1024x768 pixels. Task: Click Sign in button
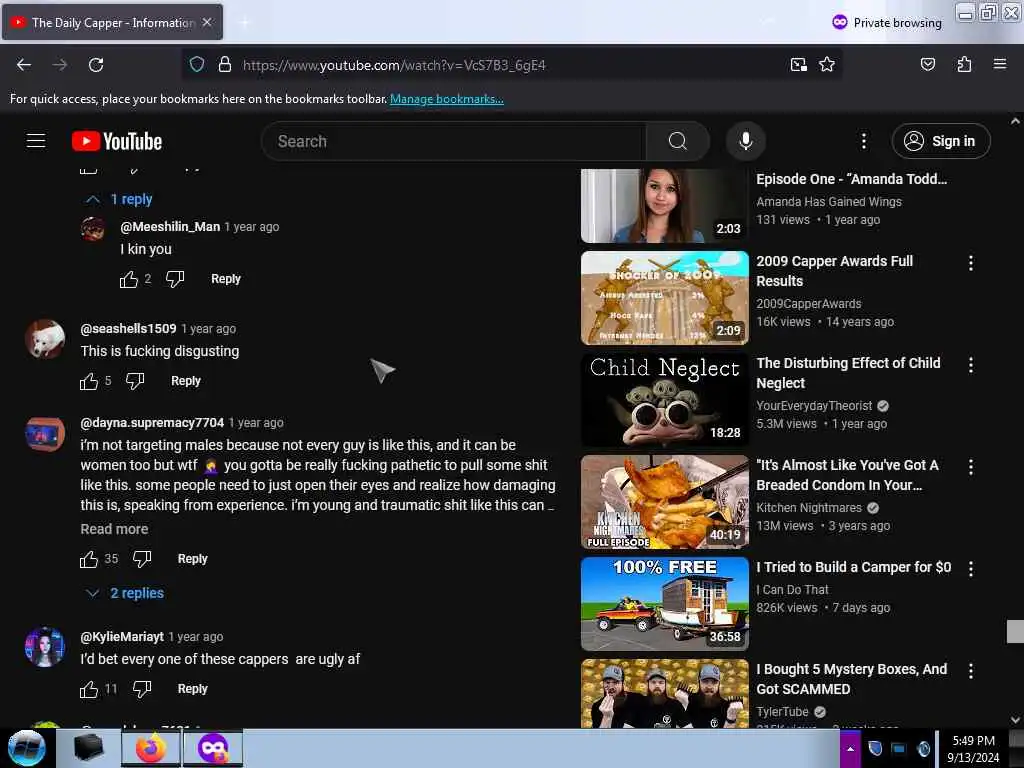[940, 141]
